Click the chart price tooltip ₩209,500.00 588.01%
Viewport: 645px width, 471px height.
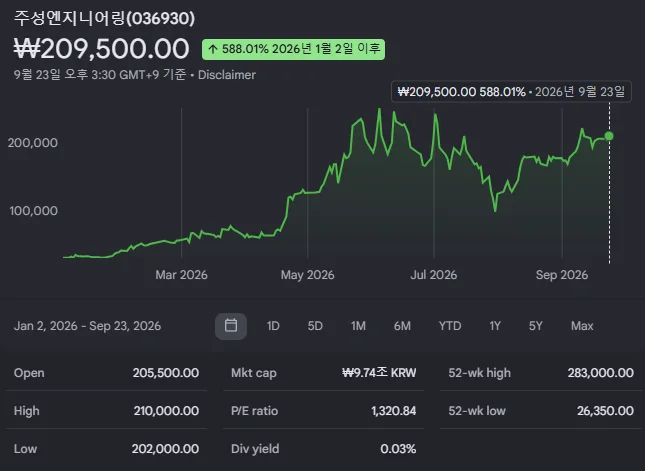pyautogui.click(x=511, y=91)
